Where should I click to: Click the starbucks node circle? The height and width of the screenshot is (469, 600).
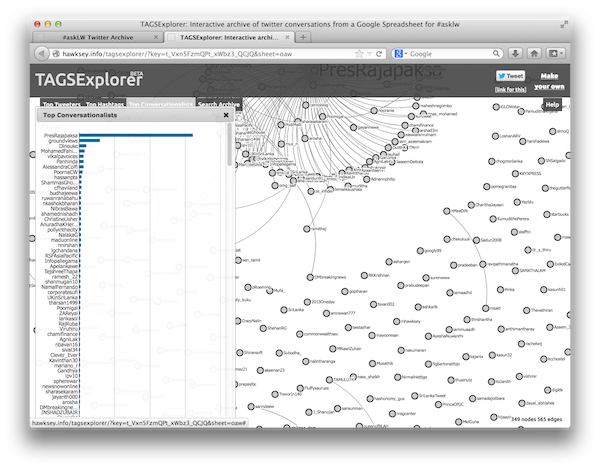pos(547,214)
